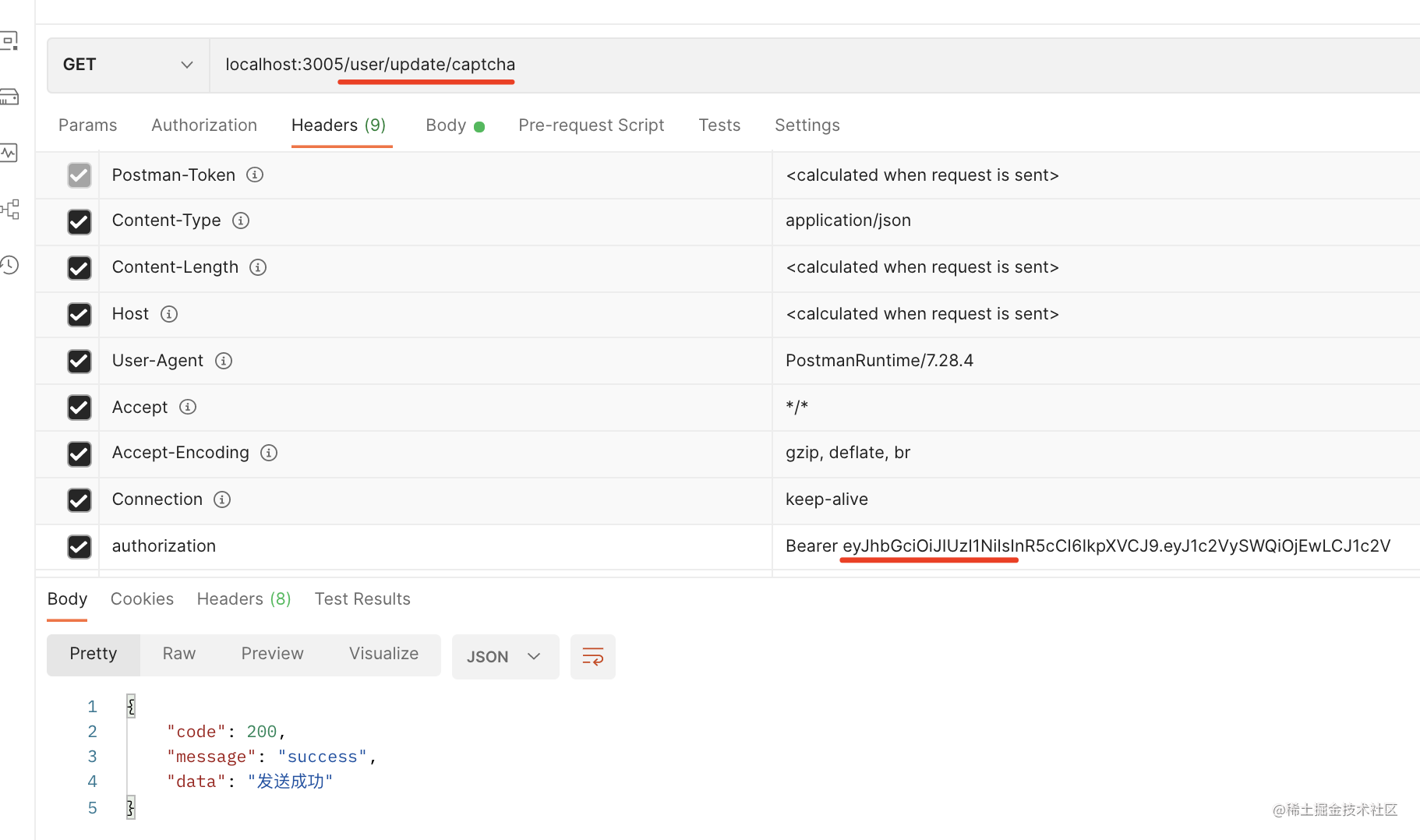Open Monitors from the left sidebar

(x=9, y=153)
